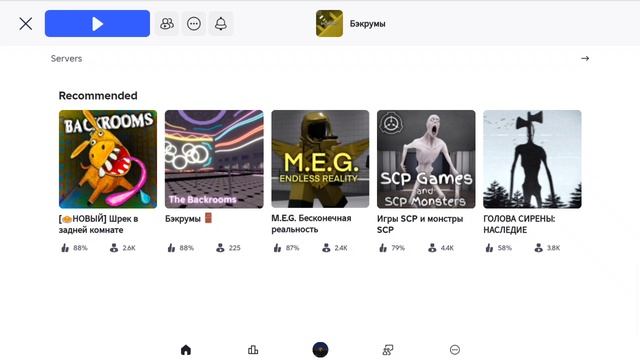Open the avatar profile button in bottom bar

coord(320,350)
